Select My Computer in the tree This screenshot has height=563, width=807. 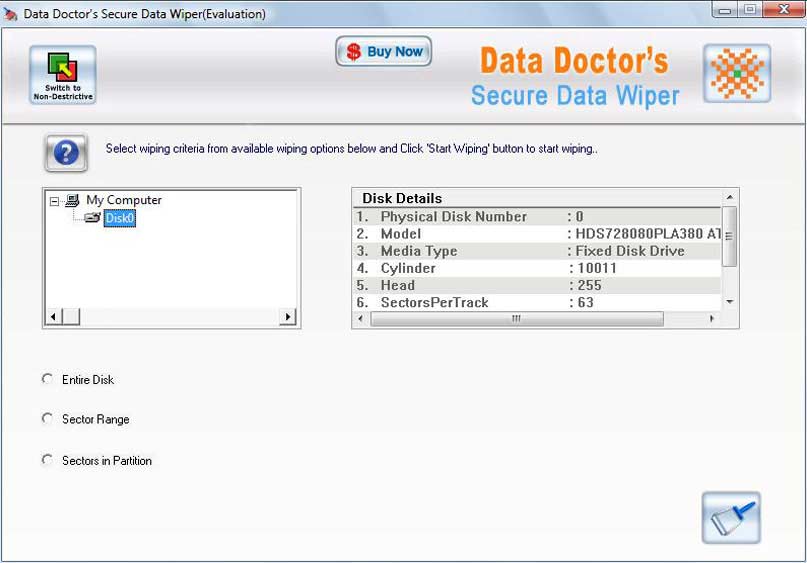[124, 200]
